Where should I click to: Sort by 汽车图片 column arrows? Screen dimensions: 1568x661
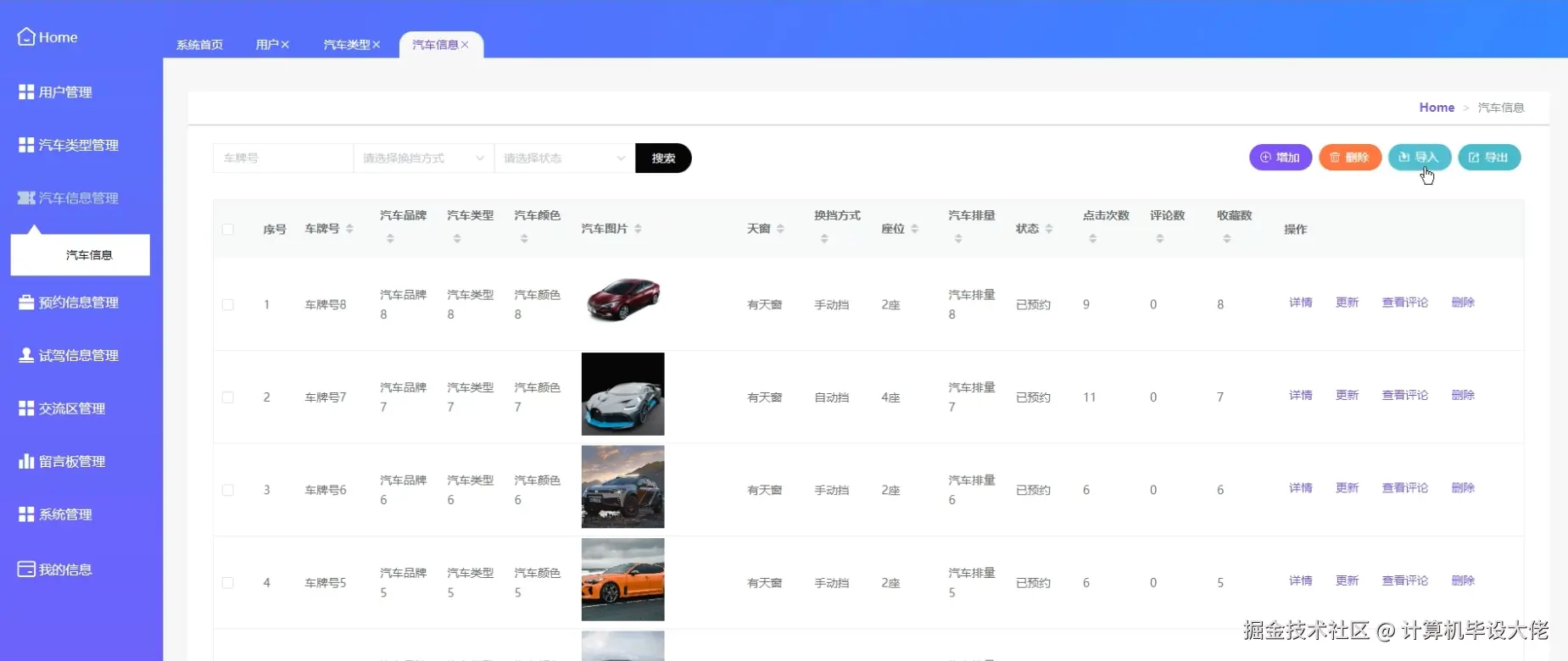click(x=638, y=229)
